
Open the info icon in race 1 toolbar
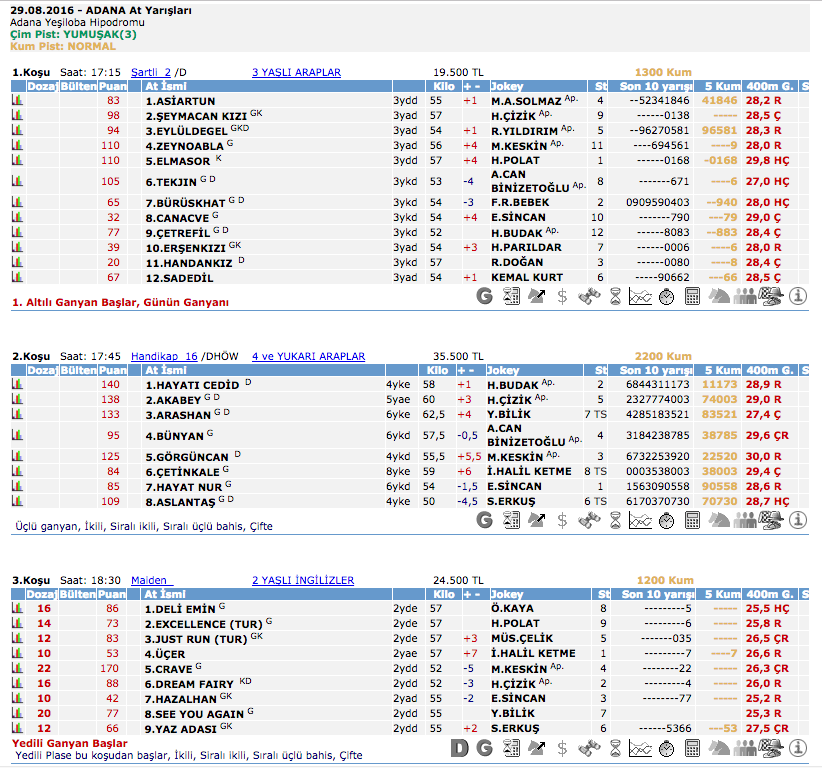797,296
